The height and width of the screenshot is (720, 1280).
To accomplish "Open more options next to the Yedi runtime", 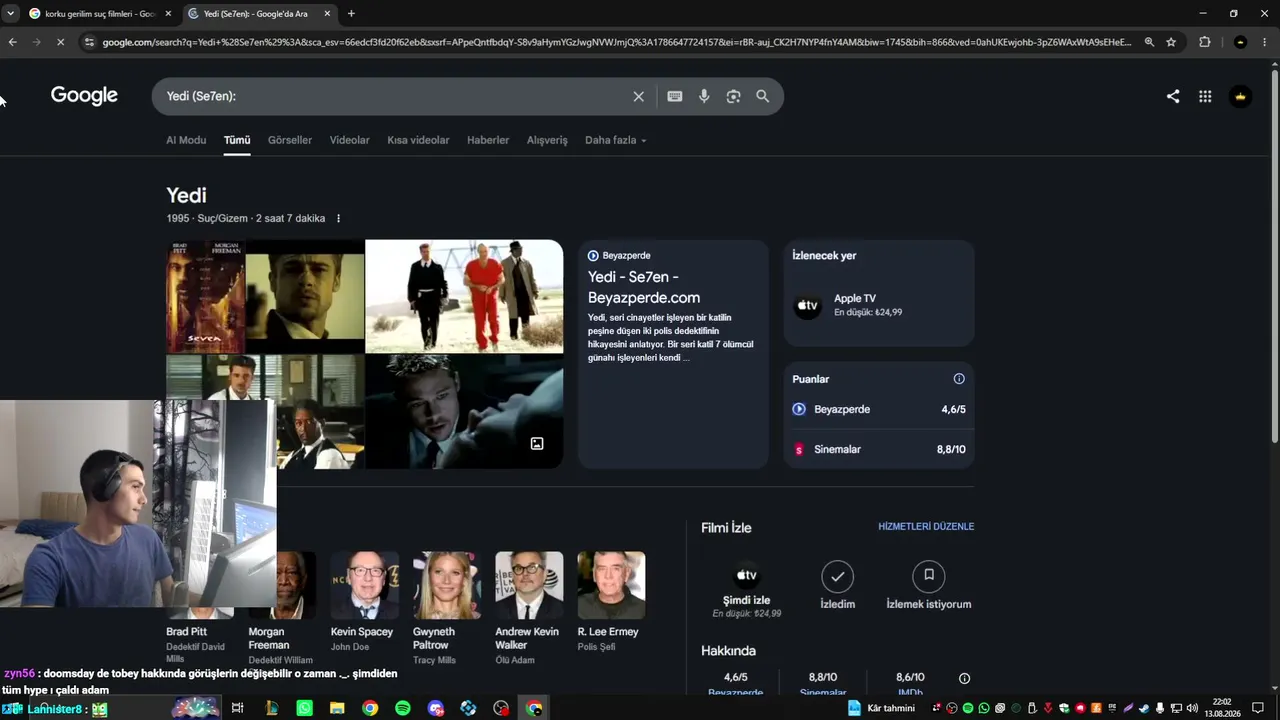I will (338, 218).
